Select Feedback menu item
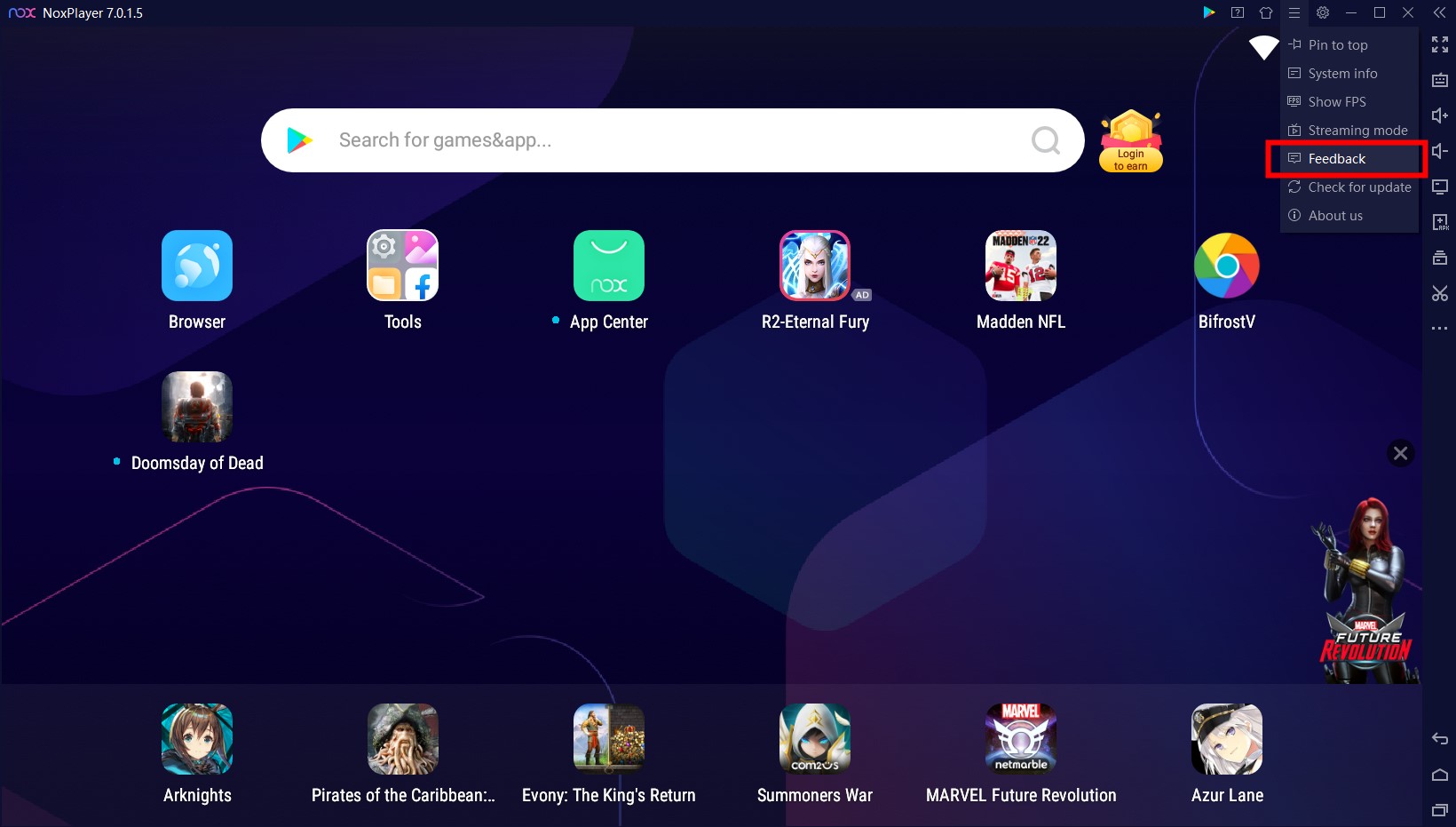Image resolution: width=1456 pixels, height=827 pixels. tap(1349, 158)
